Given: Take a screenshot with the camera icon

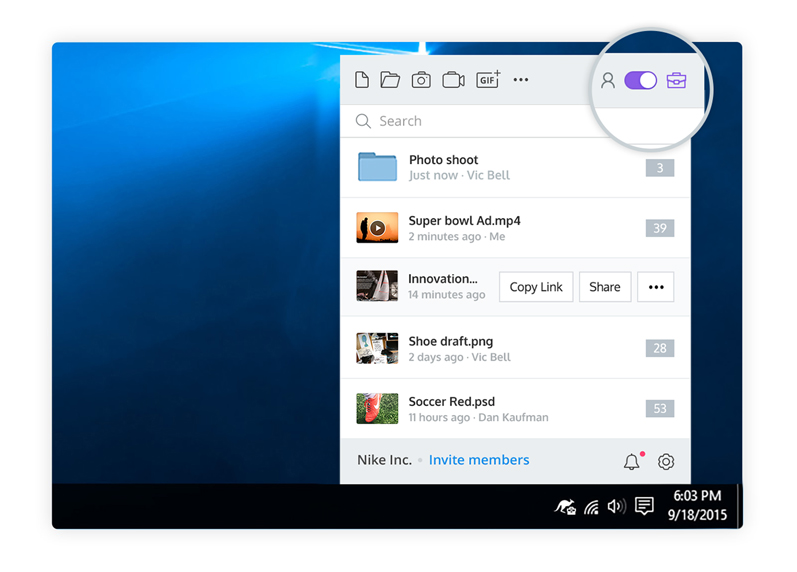Looking at the screenshot, I should point(421,80).
